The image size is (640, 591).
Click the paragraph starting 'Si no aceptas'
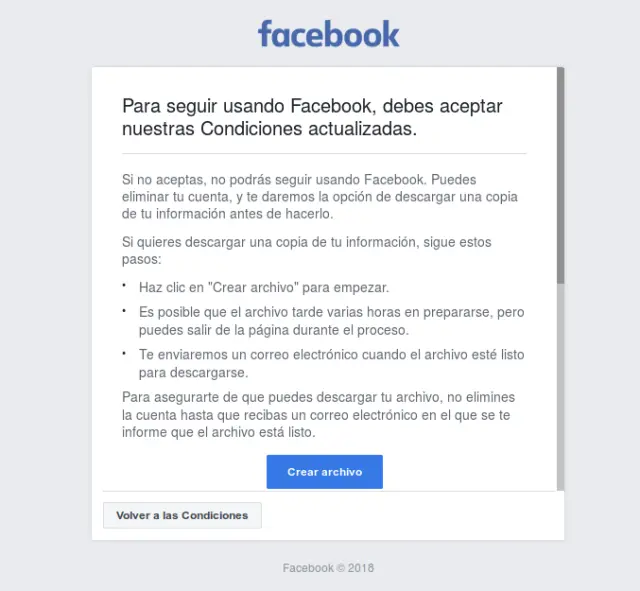(320, 197)
